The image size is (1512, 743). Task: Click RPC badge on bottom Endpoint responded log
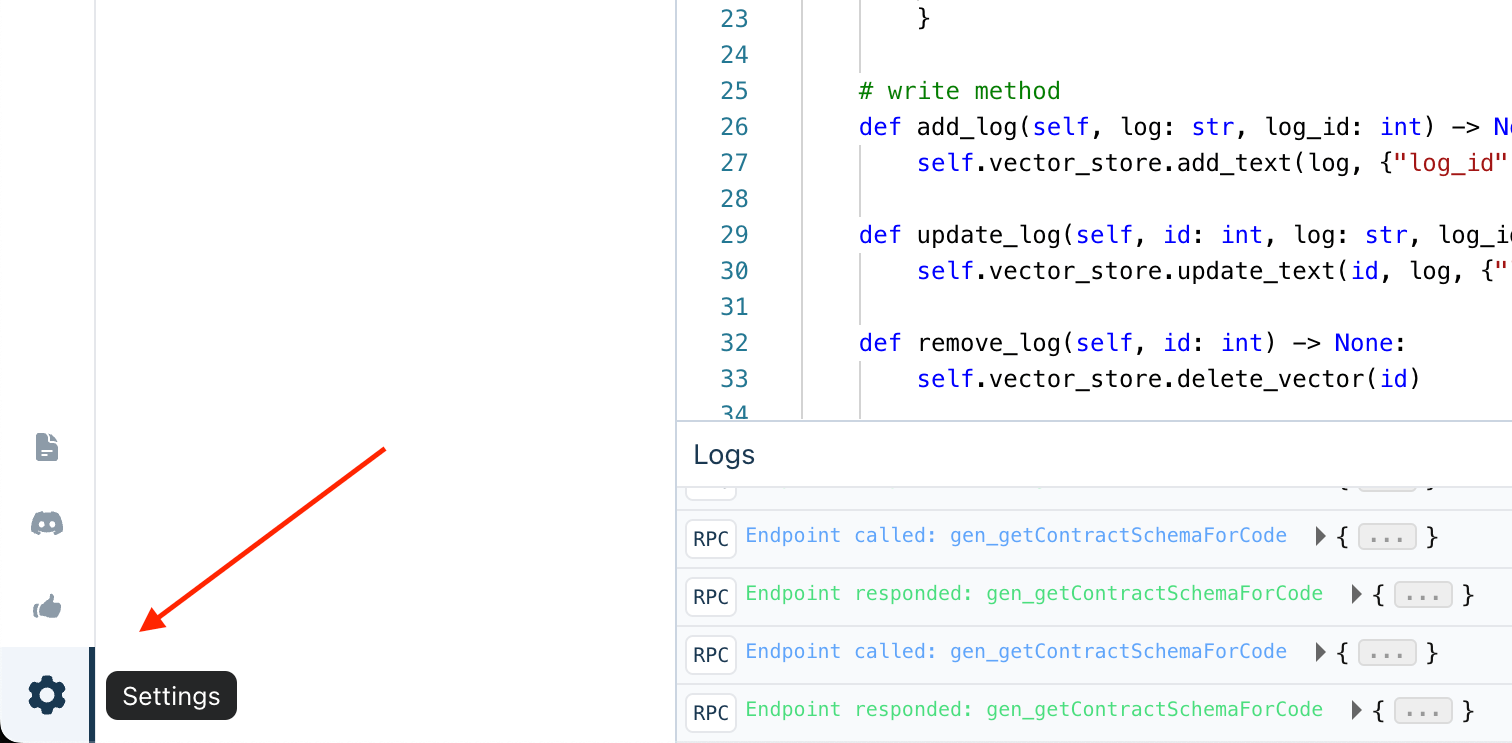click(x=711, y=712)
